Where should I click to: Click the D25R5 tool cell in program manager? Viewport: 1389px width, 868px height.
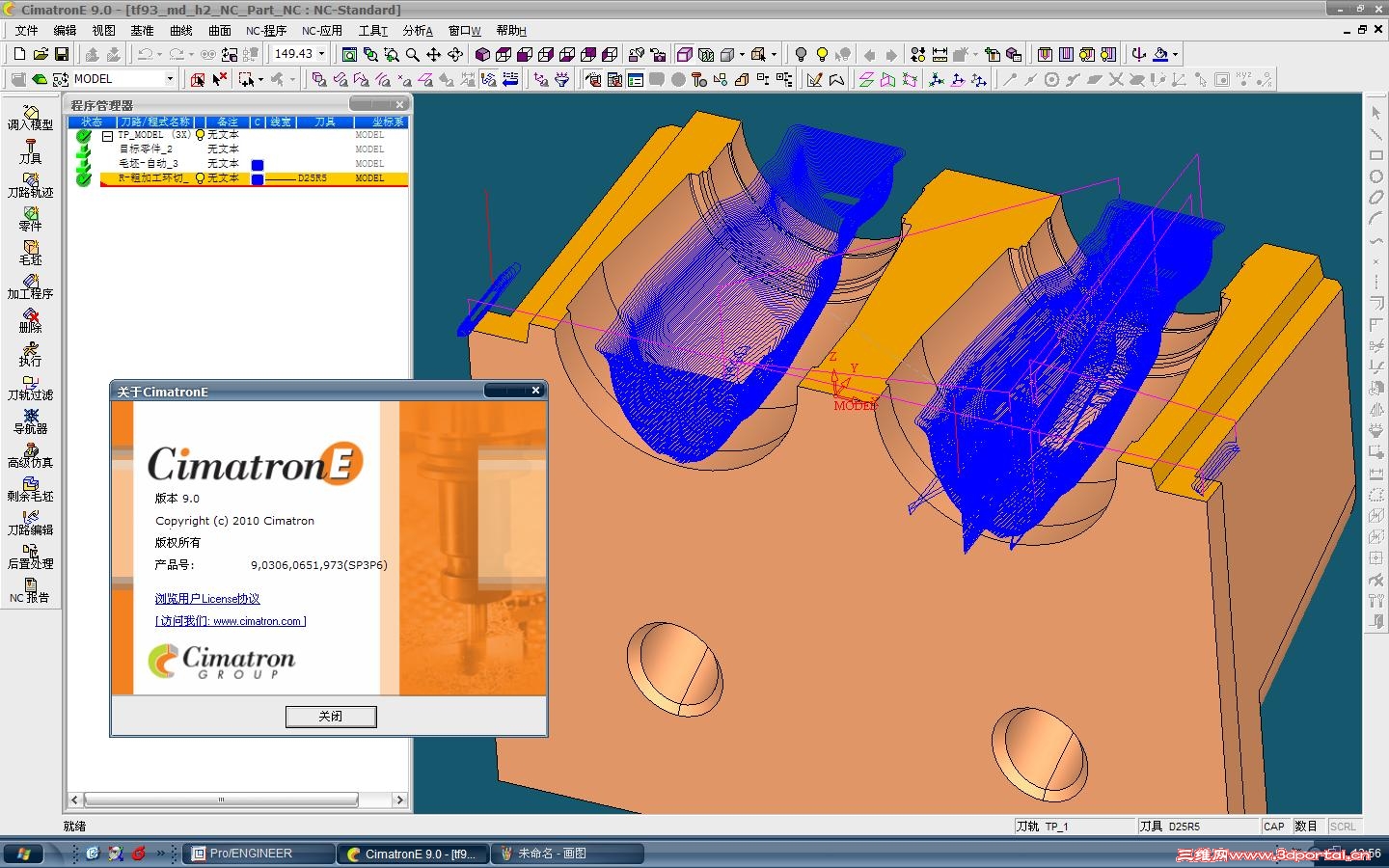[313, 178]
